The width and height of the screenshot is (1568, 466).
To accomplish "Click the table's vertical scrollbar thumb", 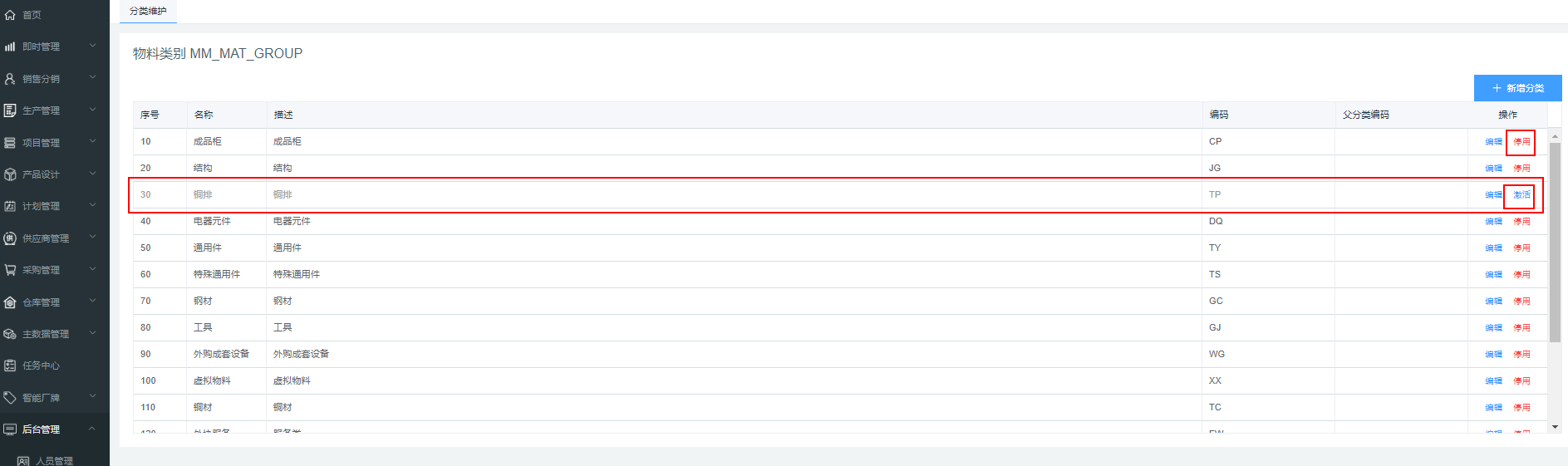I will coord(1555,241).
